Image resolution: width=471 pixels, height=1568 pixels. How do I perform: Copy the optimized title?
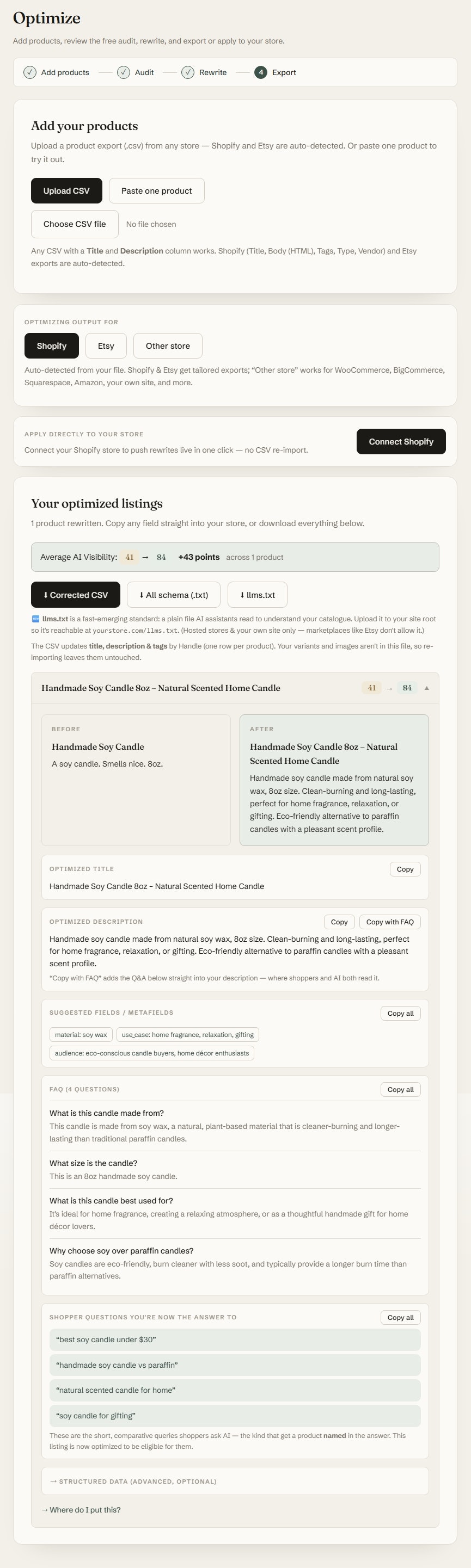coord(405,869)
